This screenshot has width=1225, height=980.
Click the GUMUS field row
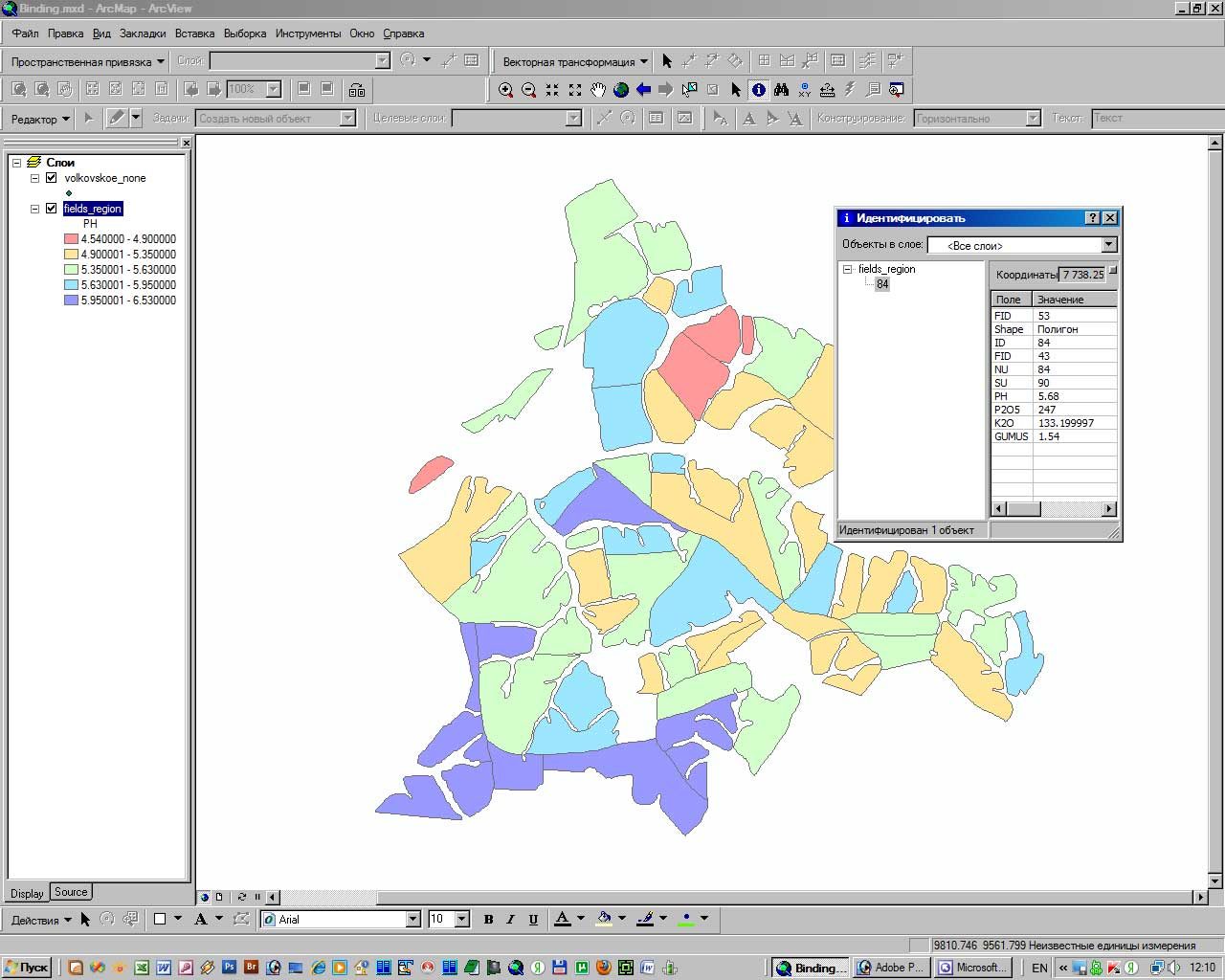point(1054,436)
